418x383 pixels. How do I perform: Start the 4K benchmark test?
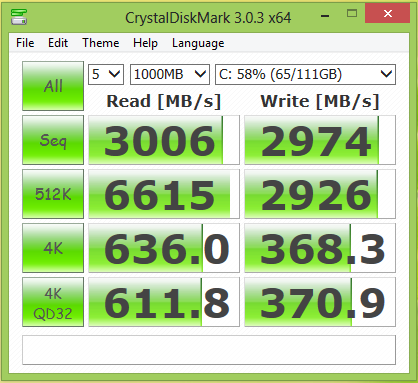[x=53, y=248]
